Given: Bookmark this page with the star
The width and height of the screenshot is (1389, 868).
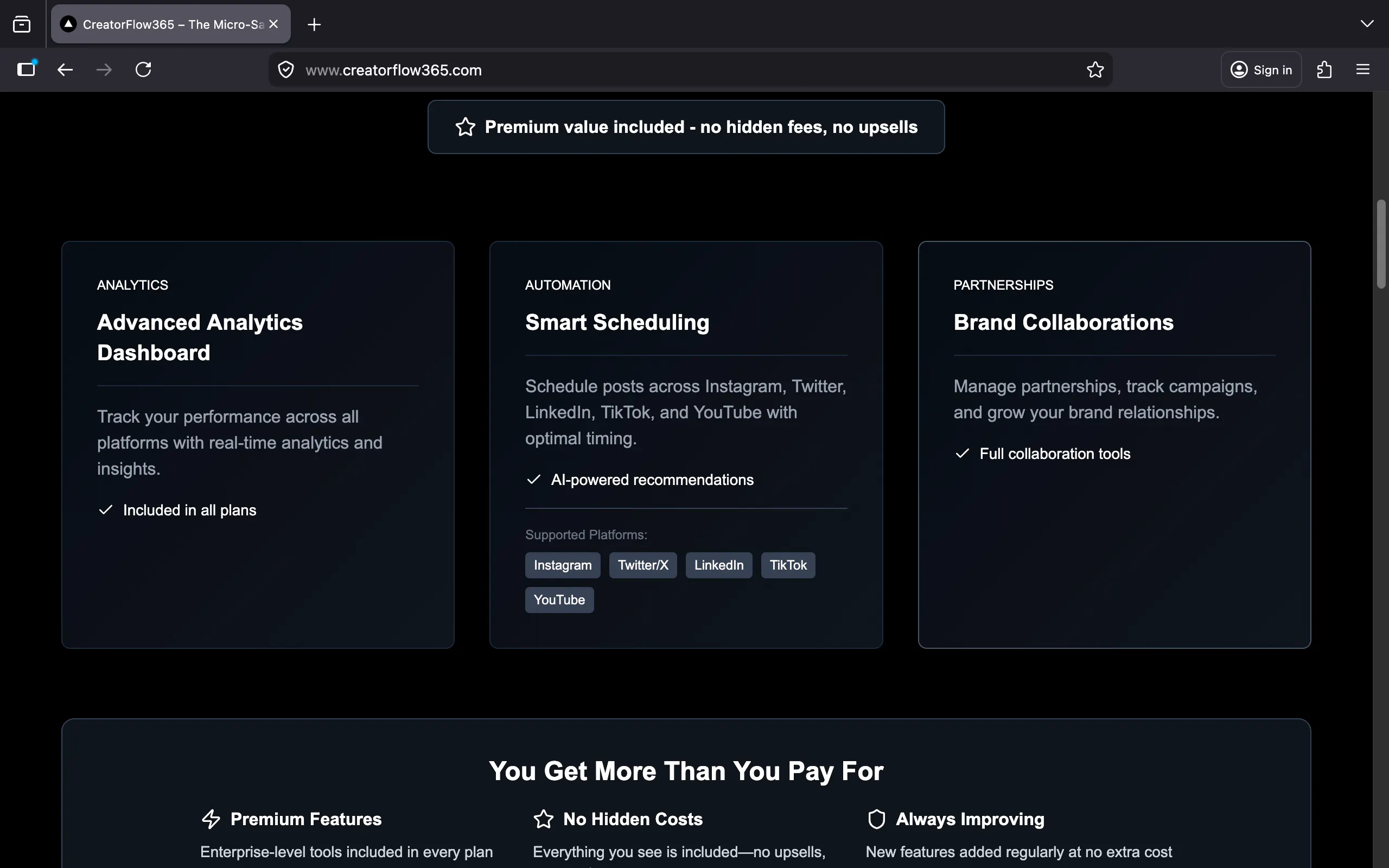Looking at the screenshot, I should pos(1094,70).
